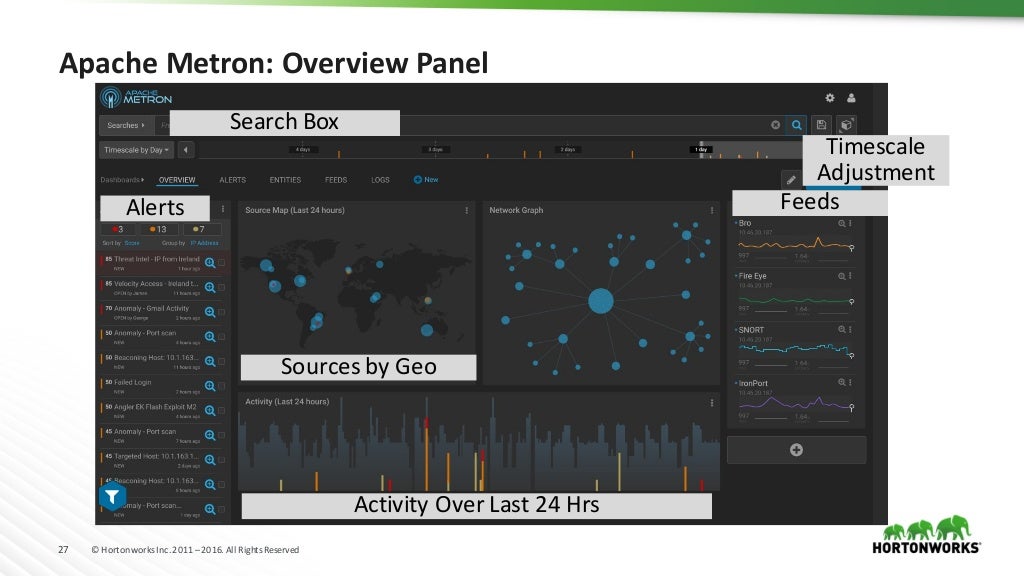Select the checkbox for Velocity Access alert
1024x576 pixels.
(x=221, y=287)
